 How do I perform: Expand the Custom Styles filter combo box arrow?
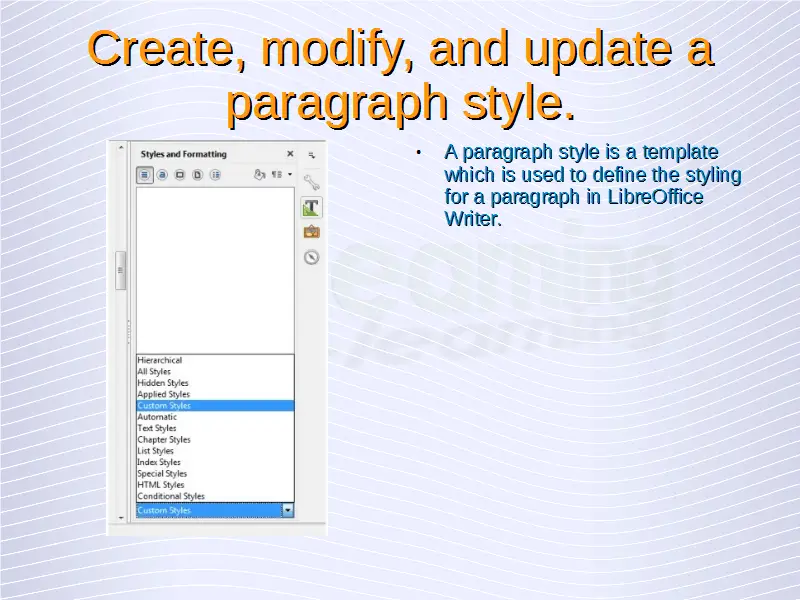tap(288, 510)
